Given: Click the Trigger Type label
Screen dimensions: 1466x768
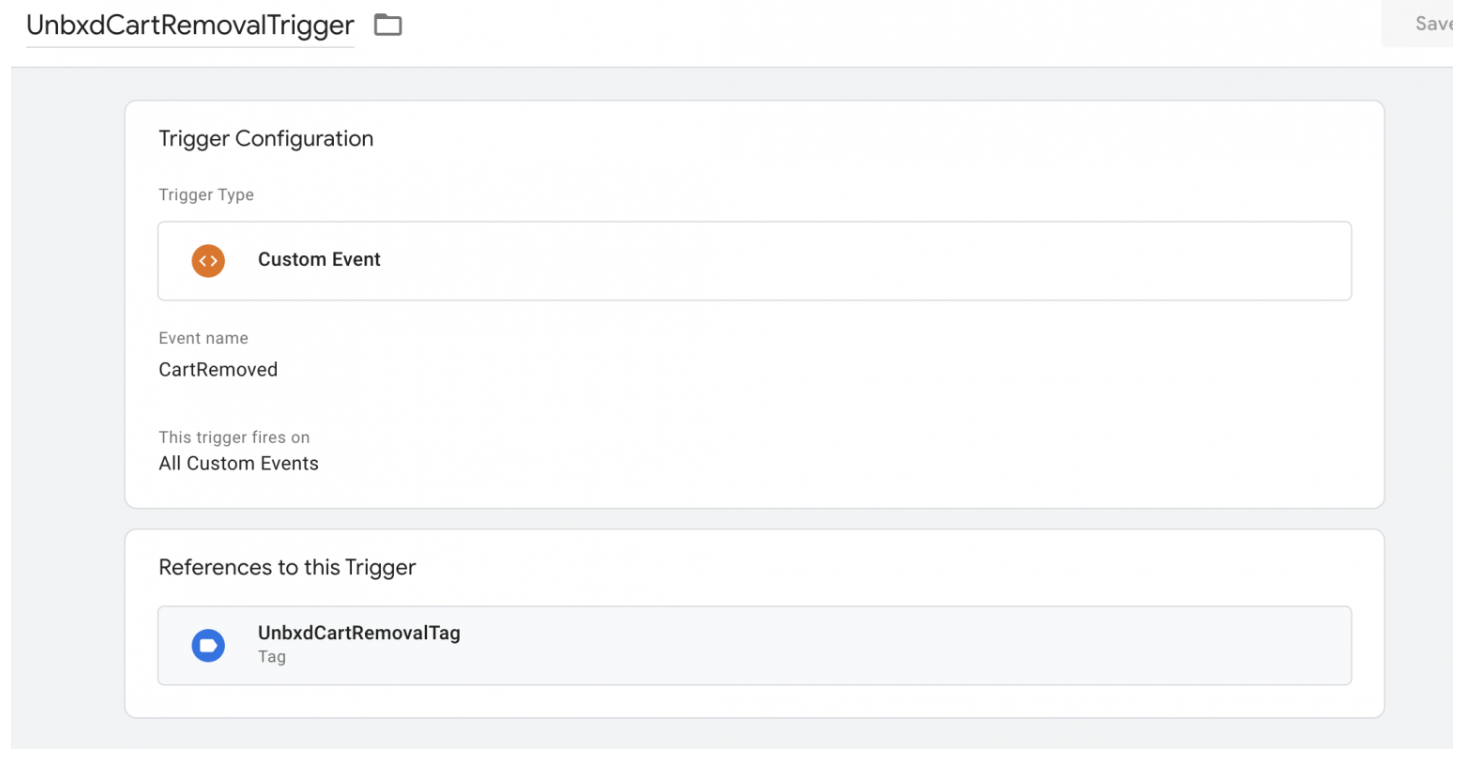Looking at the screenshot, I should pos(206,195).
